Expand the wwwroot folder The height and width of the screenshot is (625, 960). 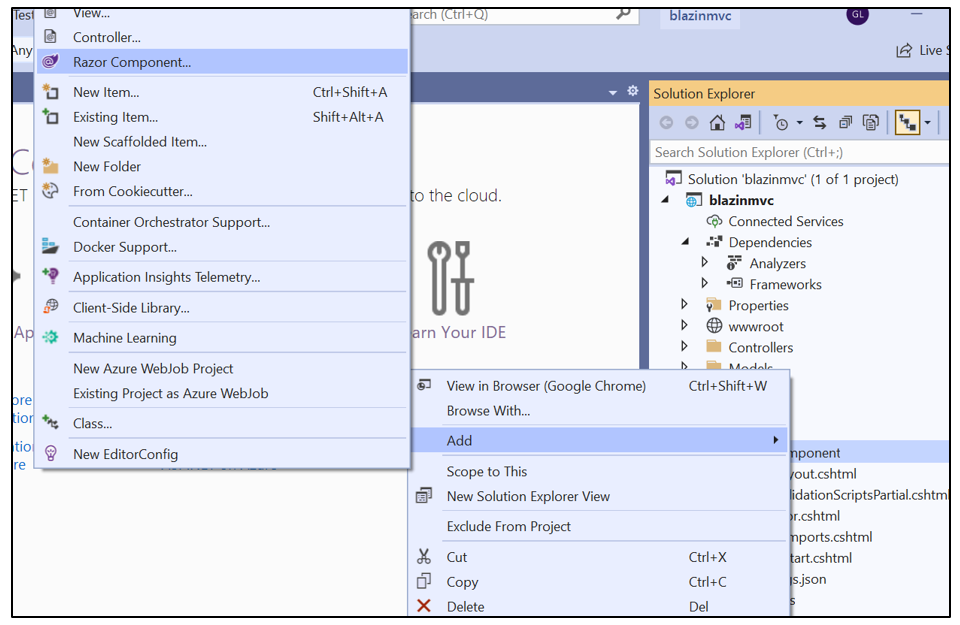(685, 326)
